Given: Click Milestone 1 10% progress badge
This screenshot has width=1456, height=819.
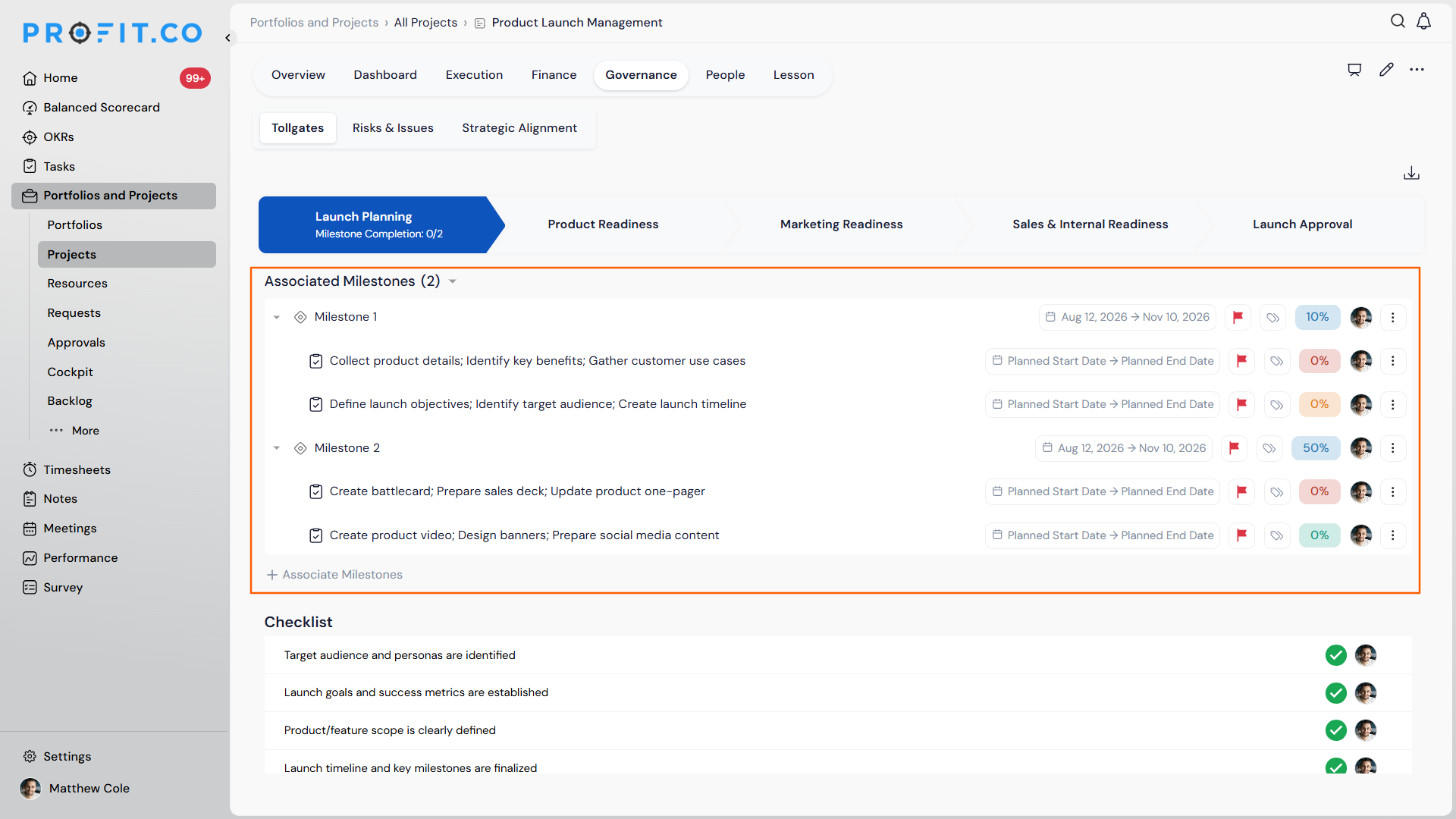Looking at the screenshot, I should [x=1317, y=317].
